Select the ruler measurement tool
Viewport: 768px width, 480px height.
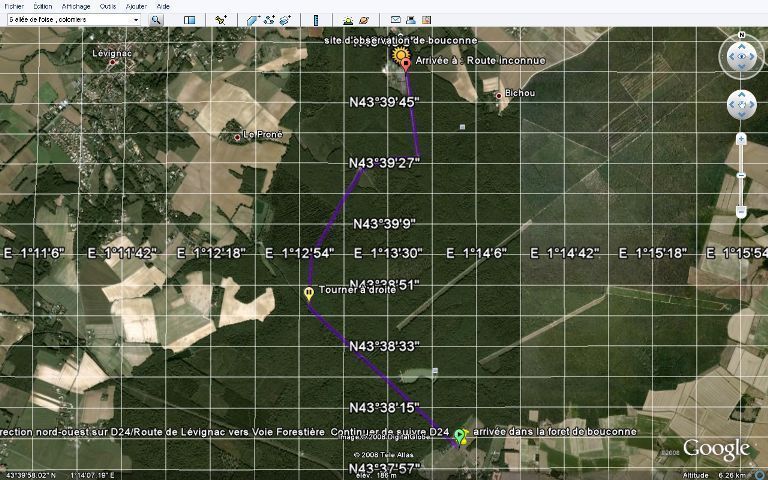click(x=316, y=20)
